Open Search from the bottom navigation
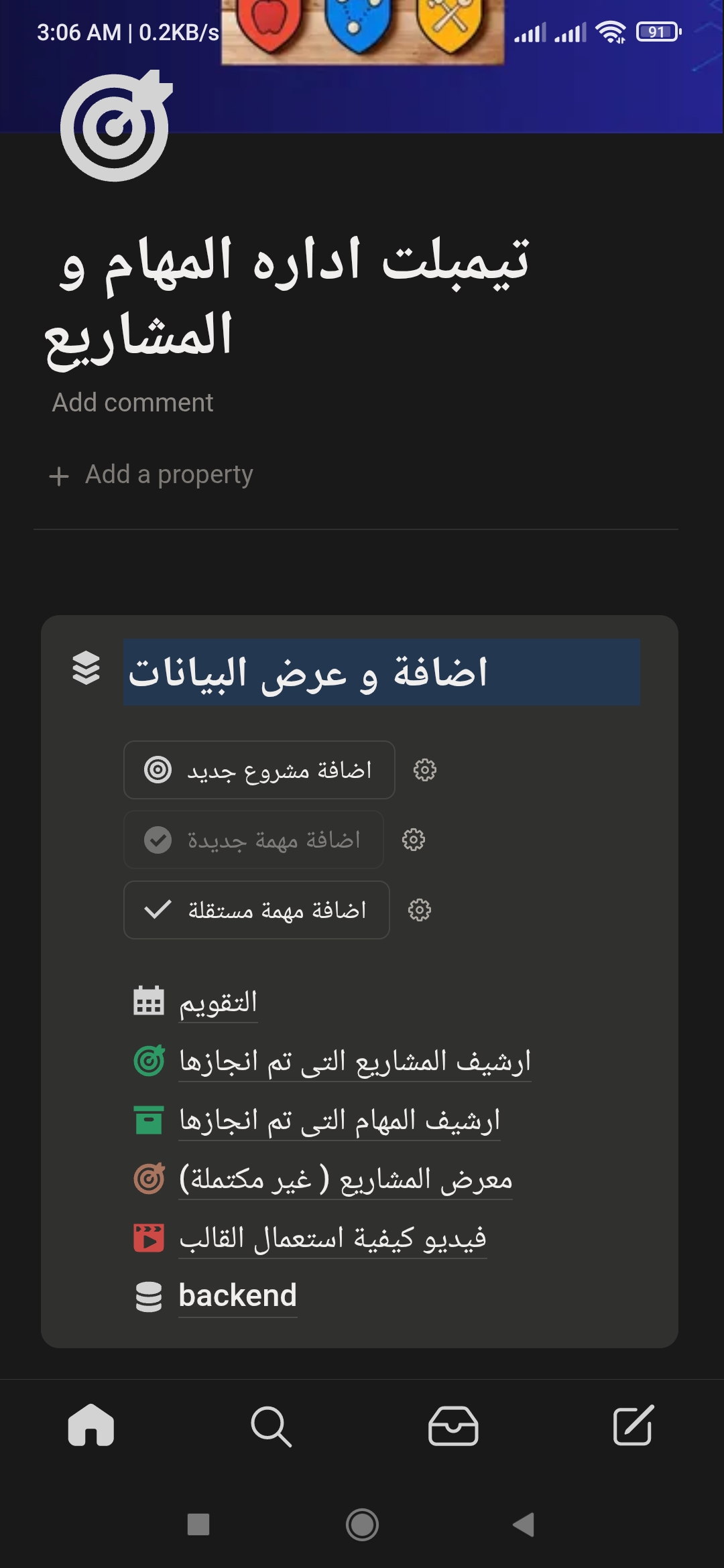This screenshot has width=724, height=1568. point(271,1425)
